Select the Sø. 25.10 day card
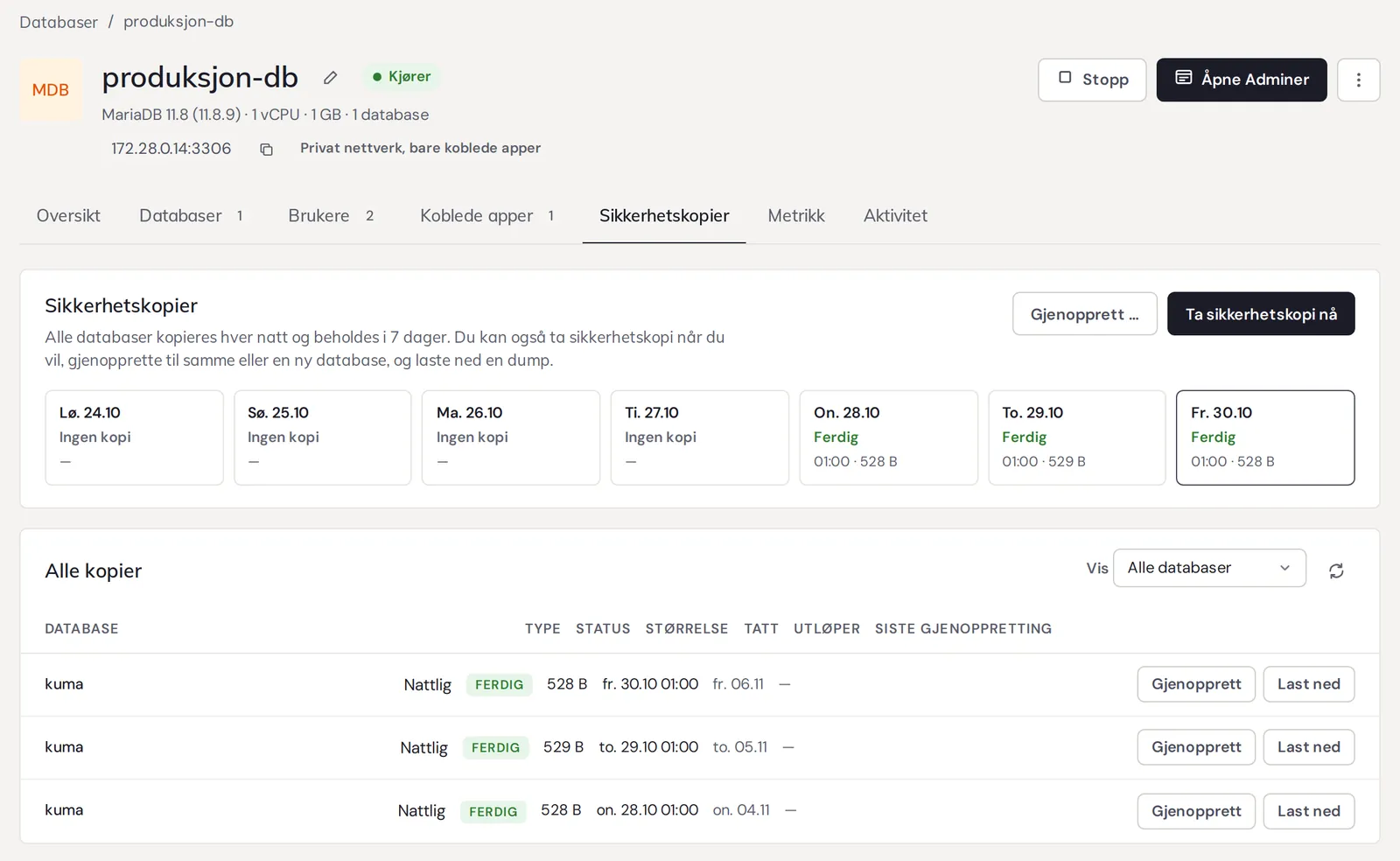1400x861 pixels. tap(322, 437)
